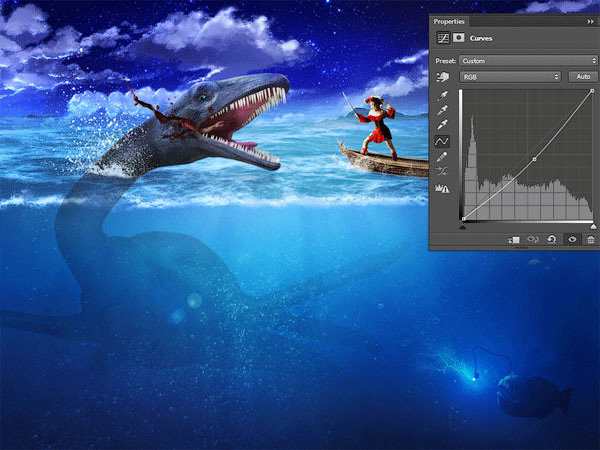
Task: Click the bottom-left endpoint of the curve
Action: 463,219
